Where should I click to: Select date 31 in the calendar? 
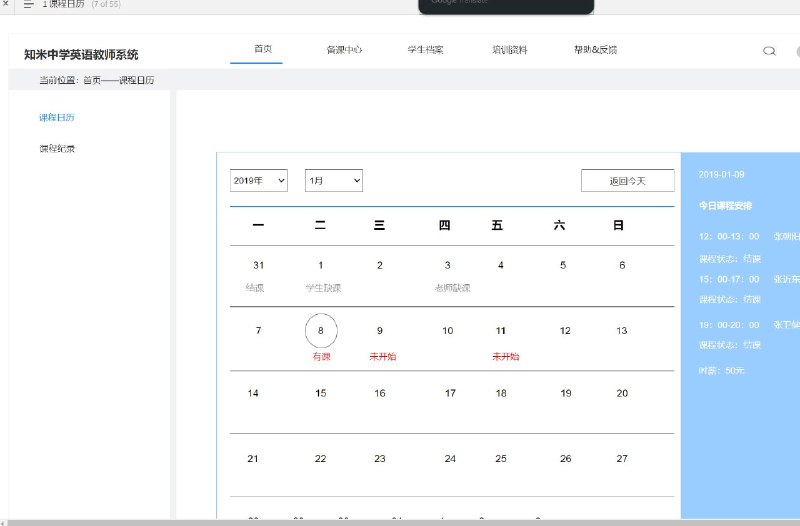(259, 265)
